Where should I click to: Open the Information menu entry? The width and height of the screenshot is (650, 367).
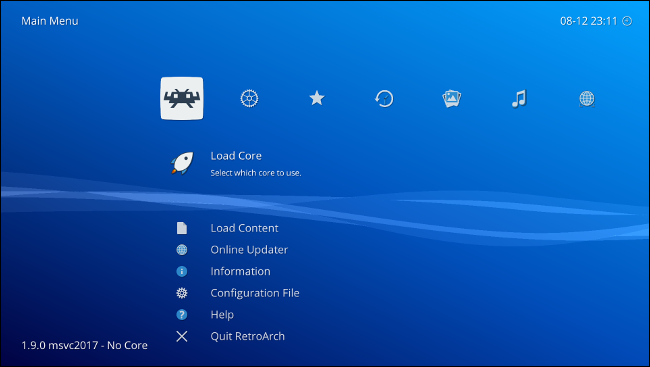point(240,271)
